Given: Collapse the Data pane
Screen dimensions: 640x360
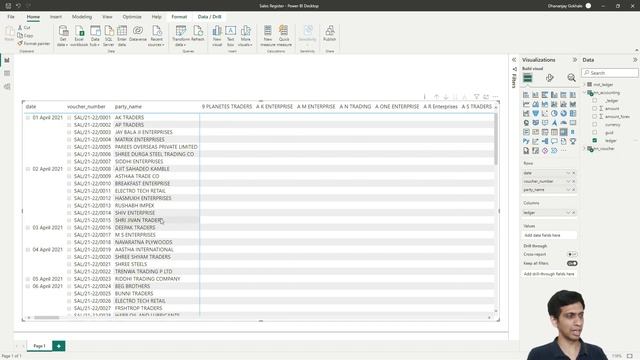Looking at the screenshot, I should [635, 60].
